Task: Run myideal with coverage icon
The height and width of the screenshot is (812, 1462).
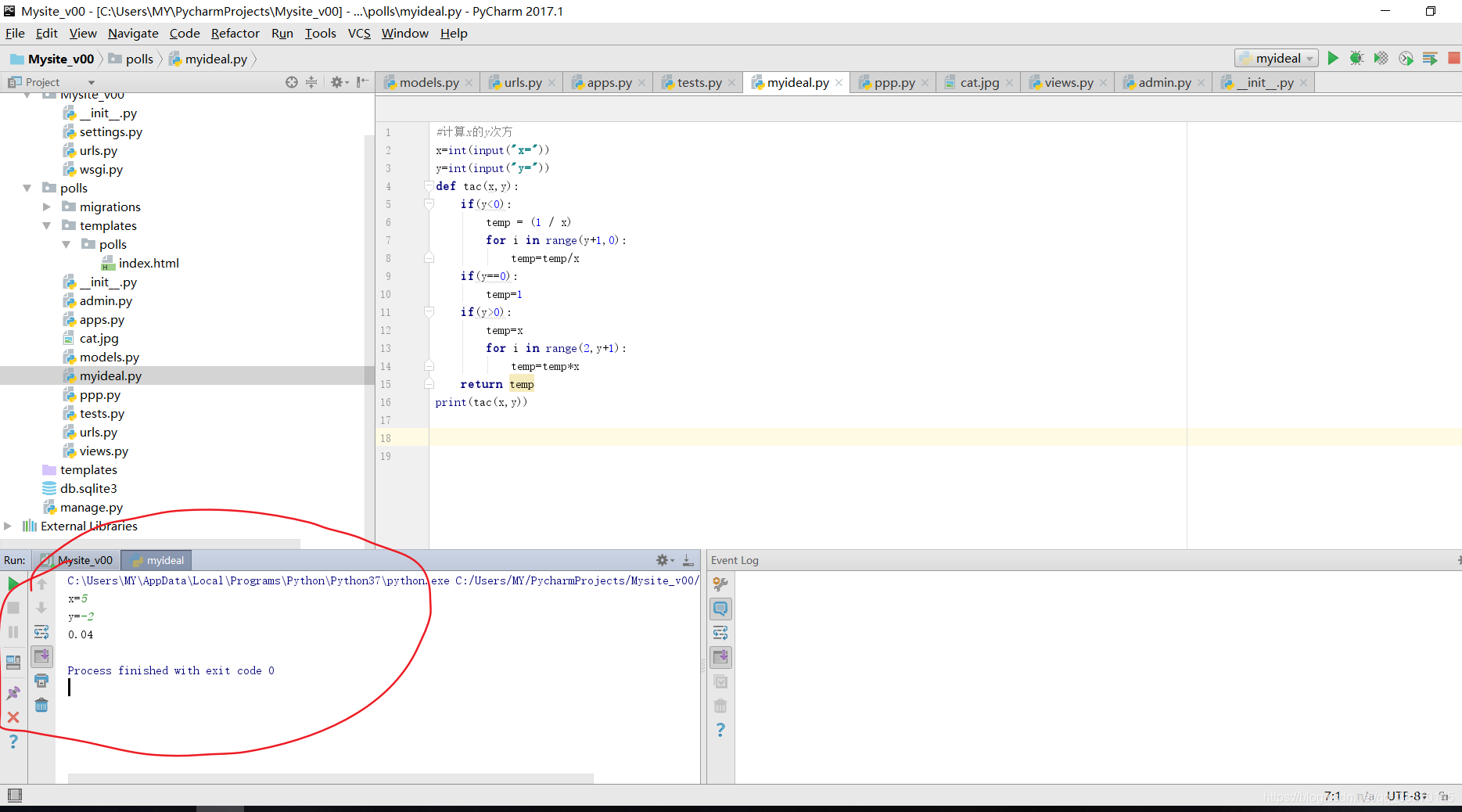Action: 1381,58
